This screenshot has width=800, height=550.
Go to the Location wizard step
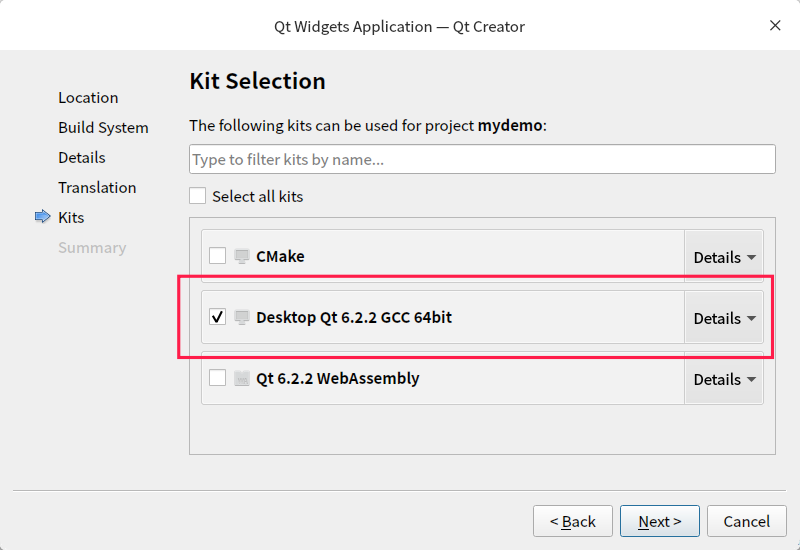(88, 97)
